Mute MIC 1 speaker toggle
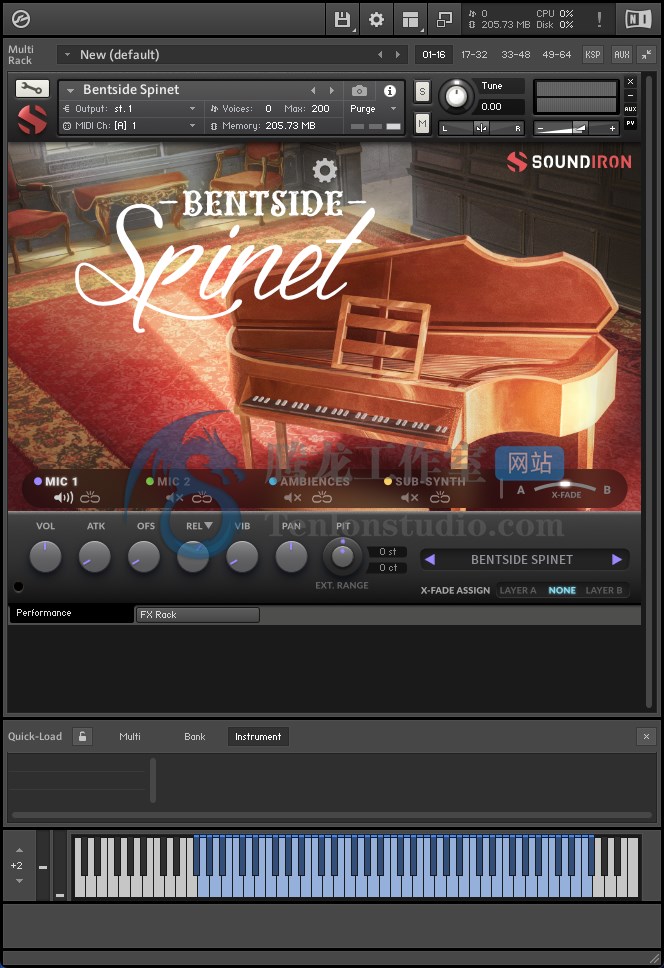664x968 pixels. pos(63,497)
